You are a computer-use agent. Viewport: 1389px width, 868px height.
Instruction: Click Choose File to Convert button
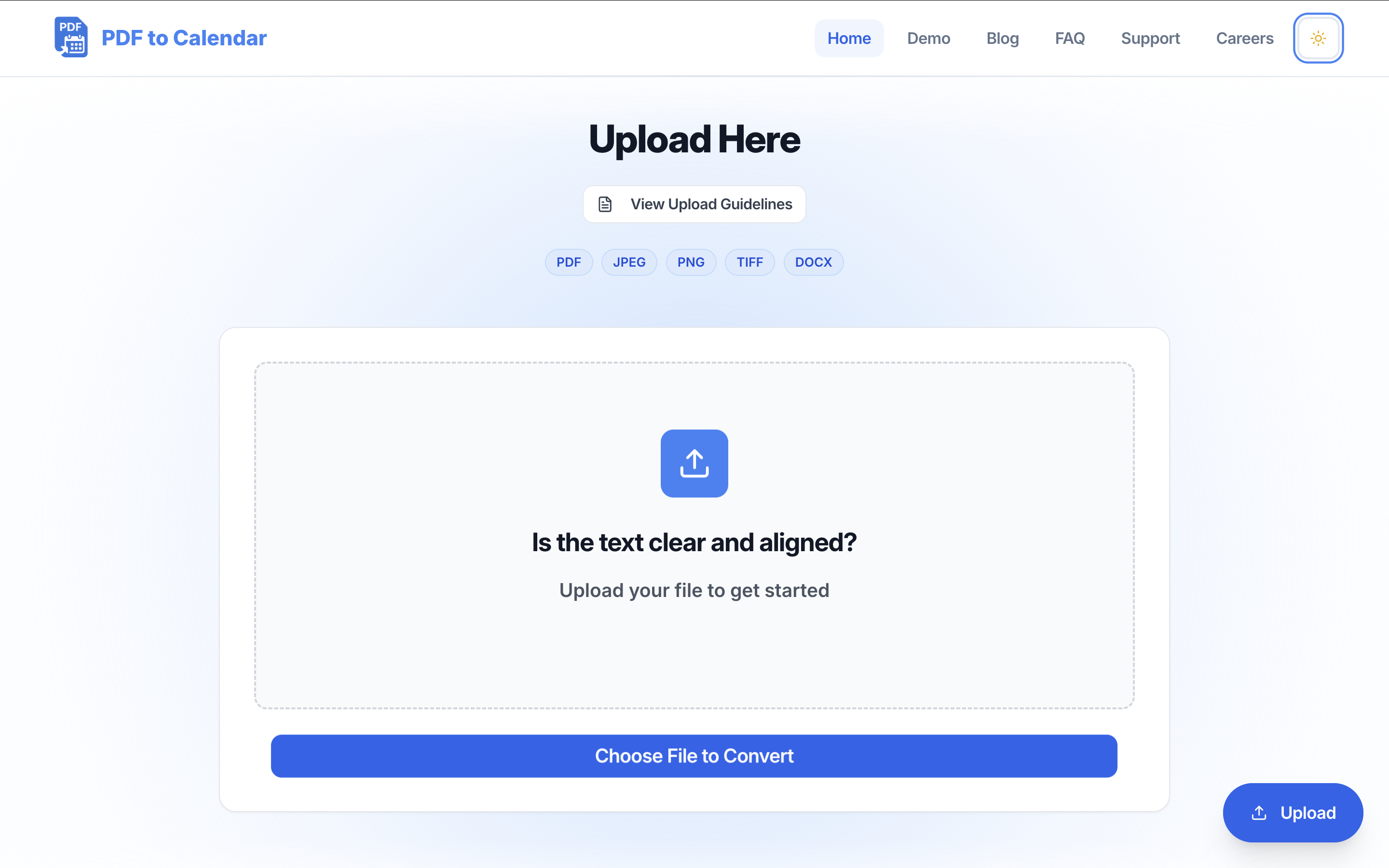point(694,756)
